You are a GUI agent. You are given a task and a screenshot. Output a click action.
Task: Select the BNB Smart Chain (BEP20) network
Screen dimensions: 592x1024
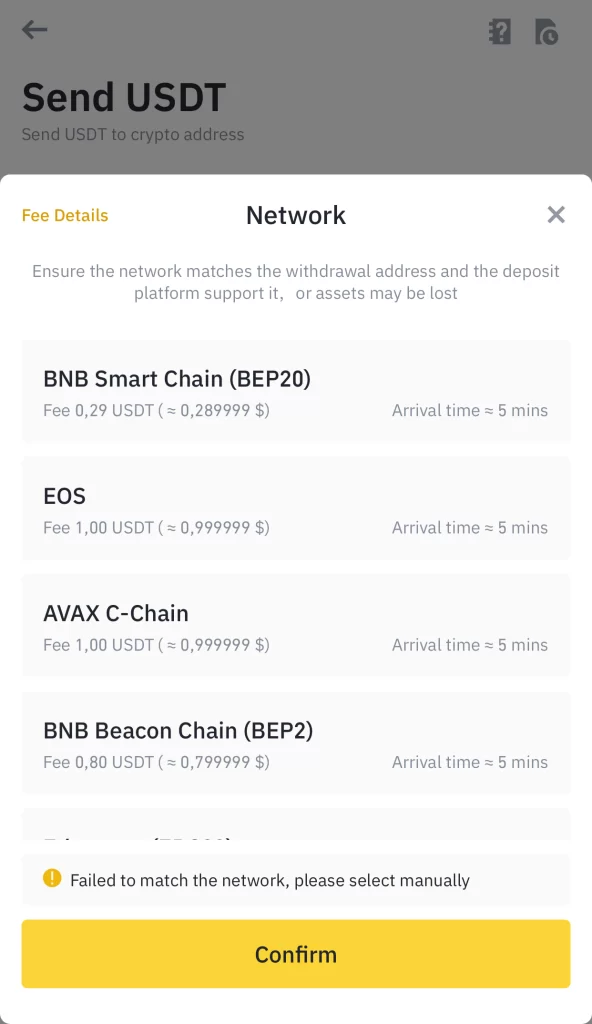pyautogui.click(x=296, y=391)
